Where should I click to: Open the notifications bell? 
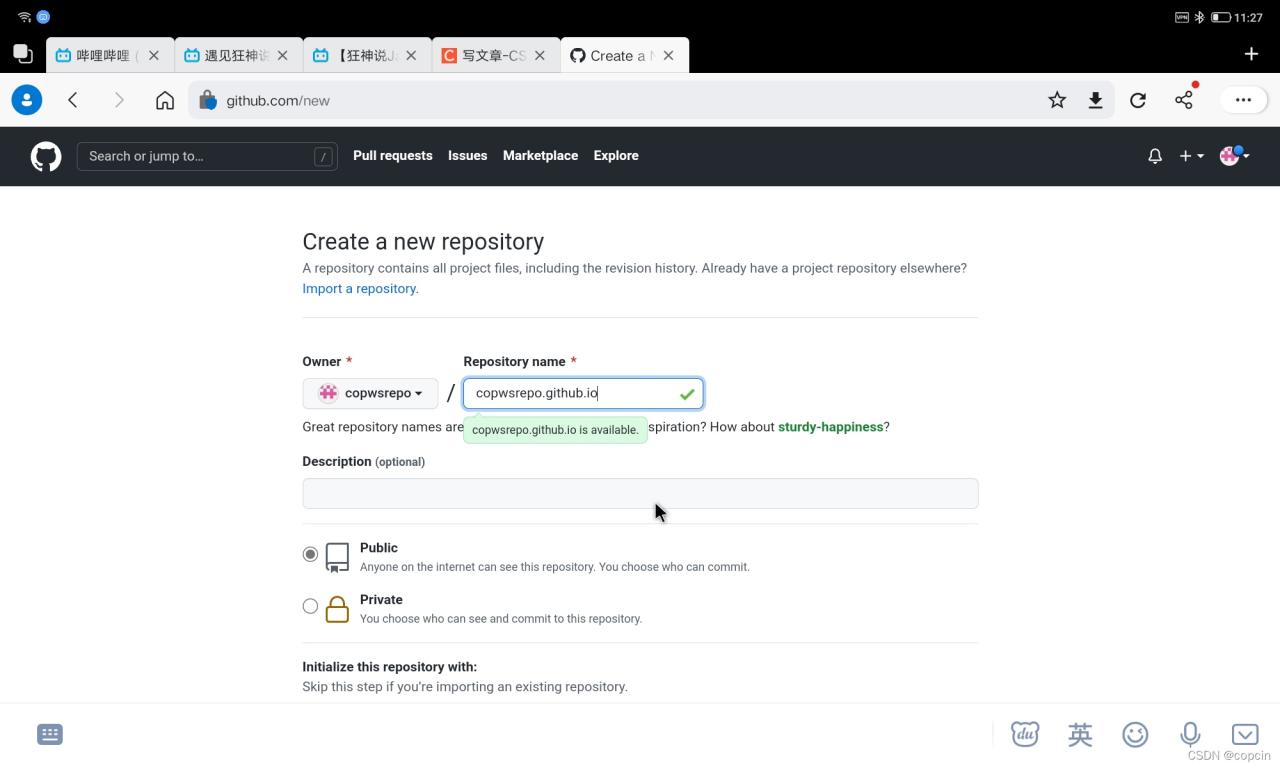(x=1155, y=156)
